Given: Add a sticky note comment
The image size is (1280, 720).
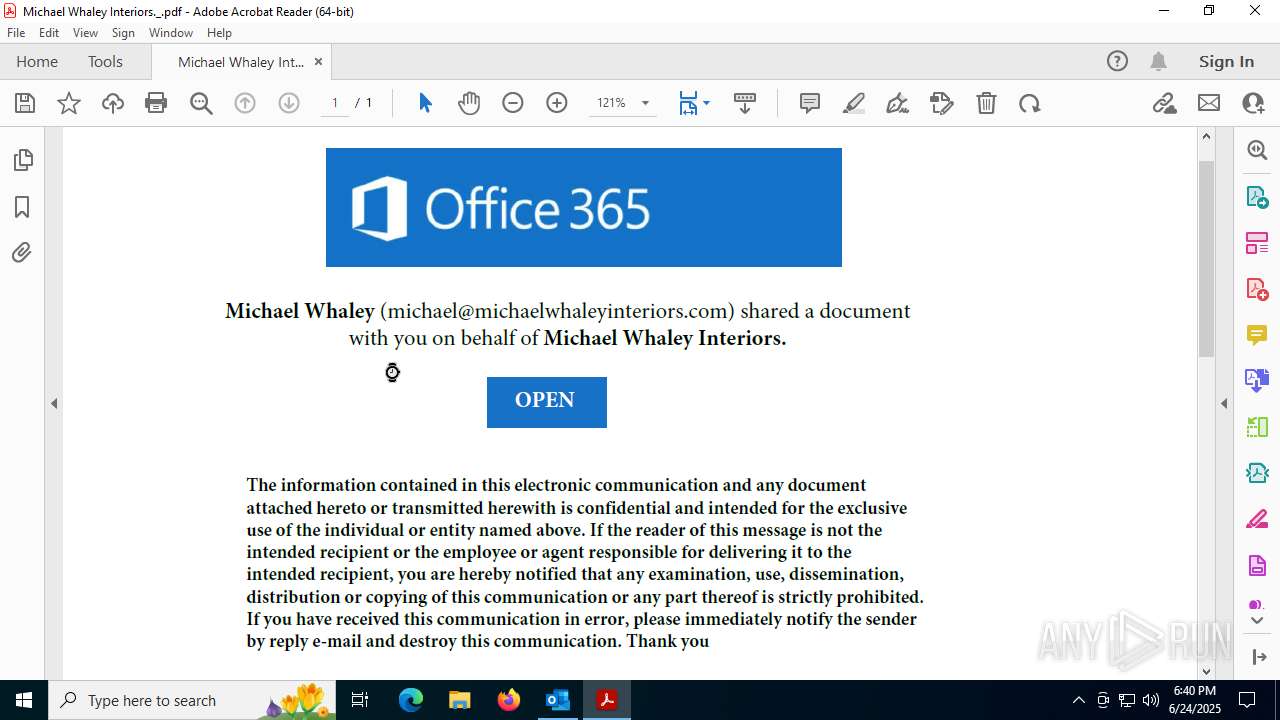Looking at the screenshot, I should (810, 103).
